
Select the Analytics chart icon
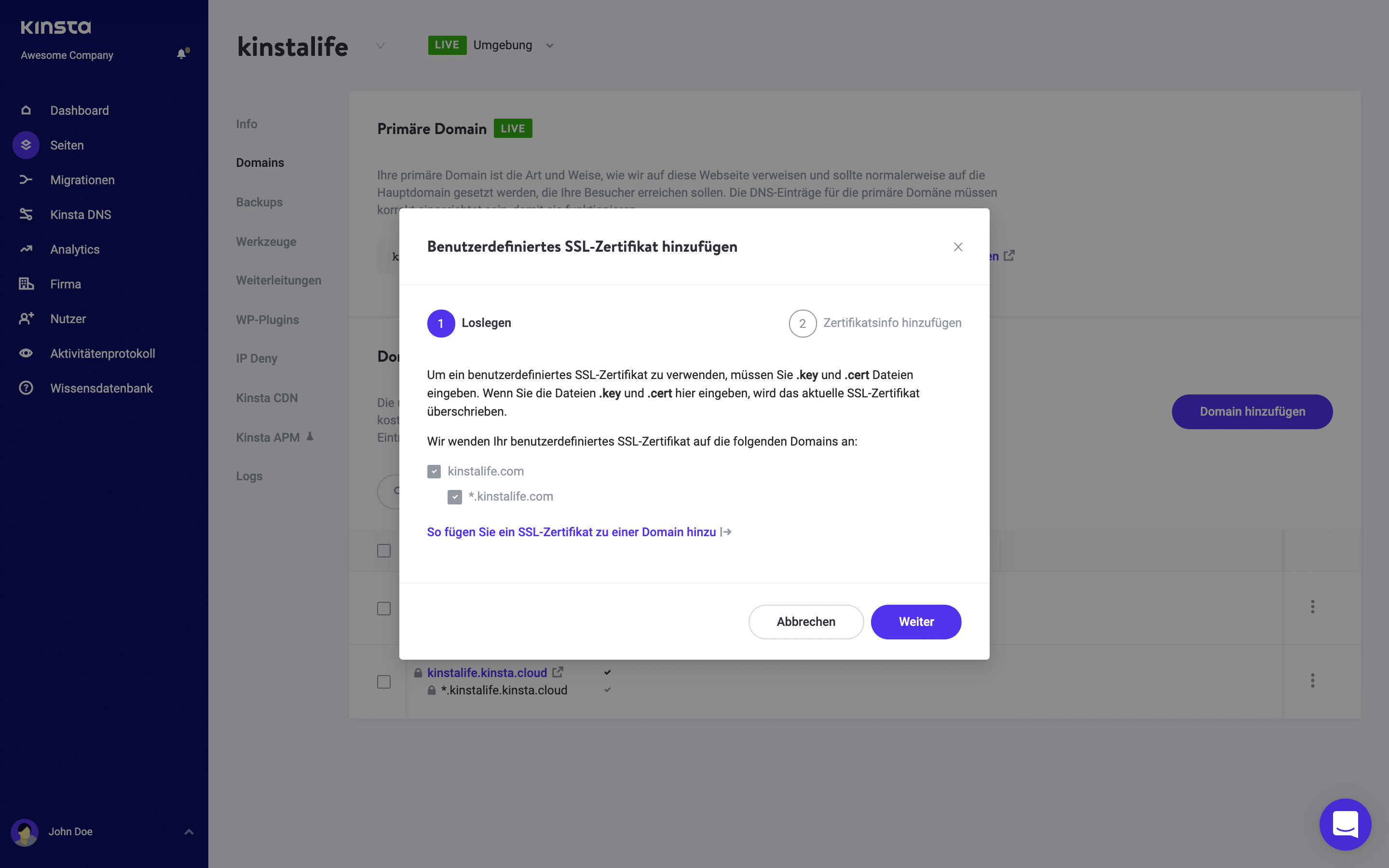[x=26, y=249]
